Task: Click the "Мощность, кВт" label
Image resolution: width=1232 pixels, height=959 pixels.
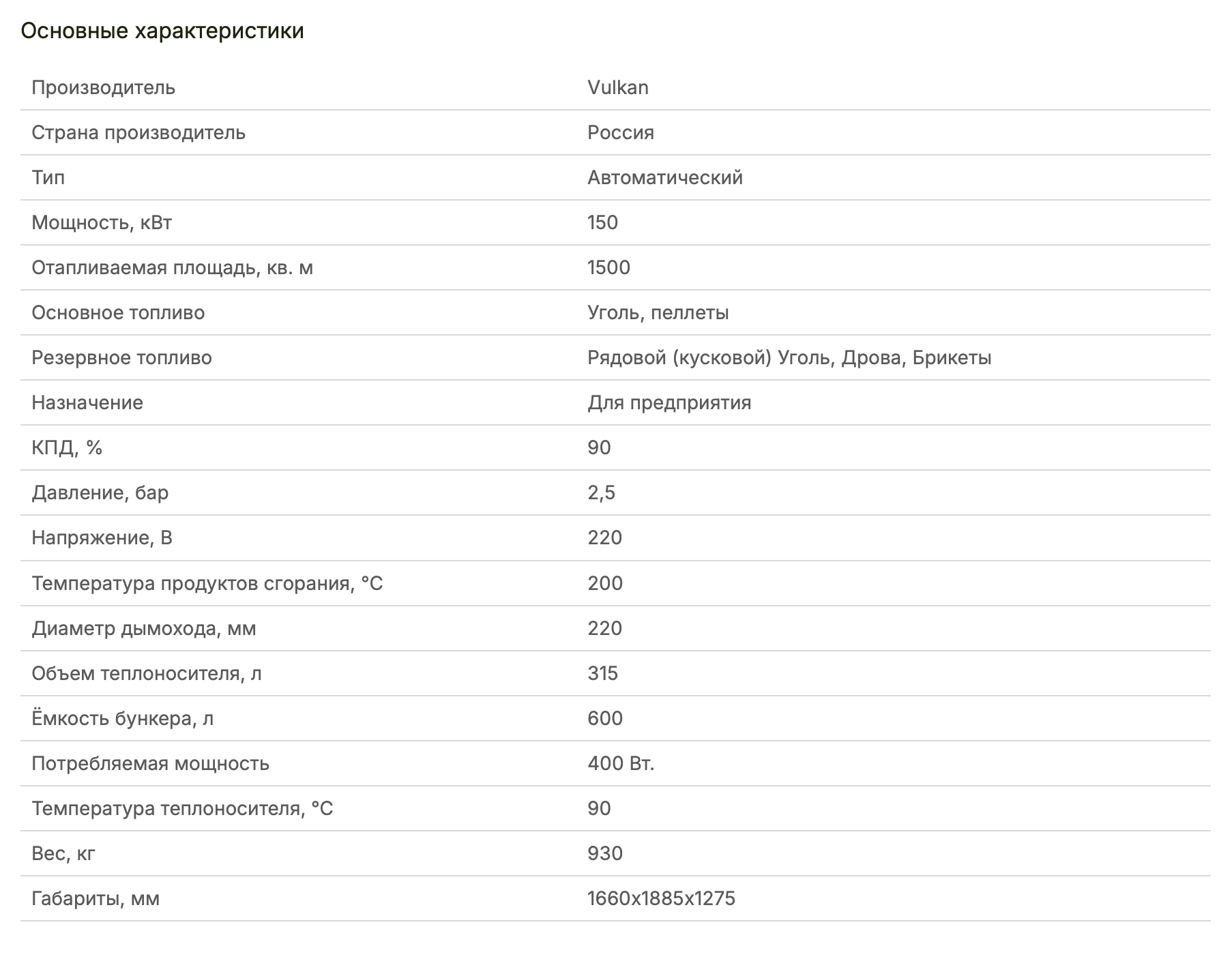Action: tap(102, 222)
